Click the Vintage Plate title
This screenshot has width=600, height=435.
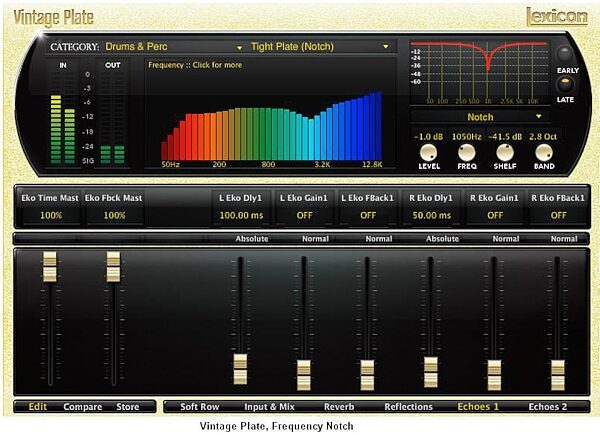54,18
